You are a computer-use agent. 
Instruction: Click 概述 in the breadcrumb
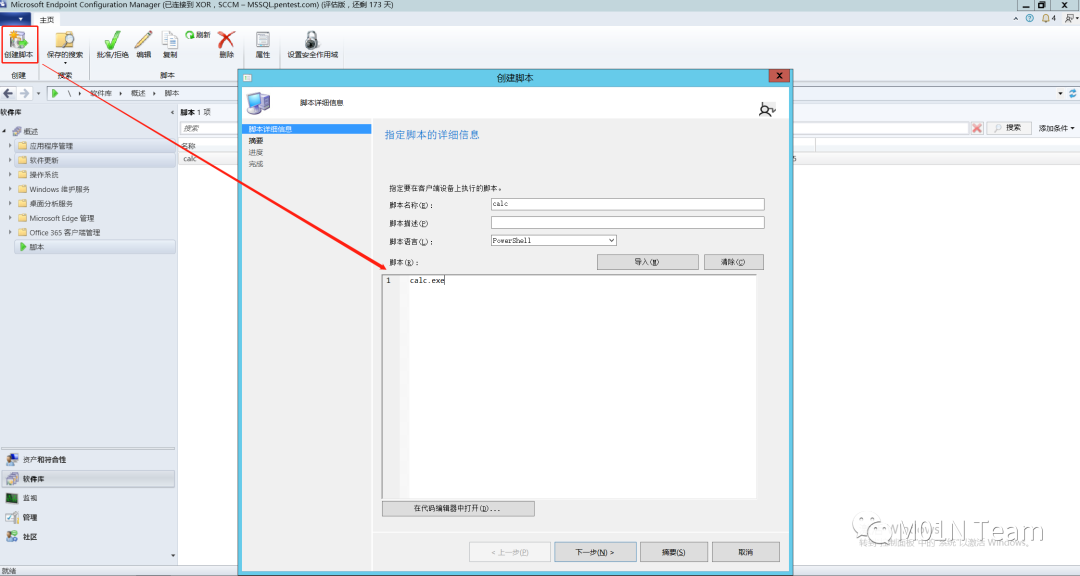tap(138, 93)
